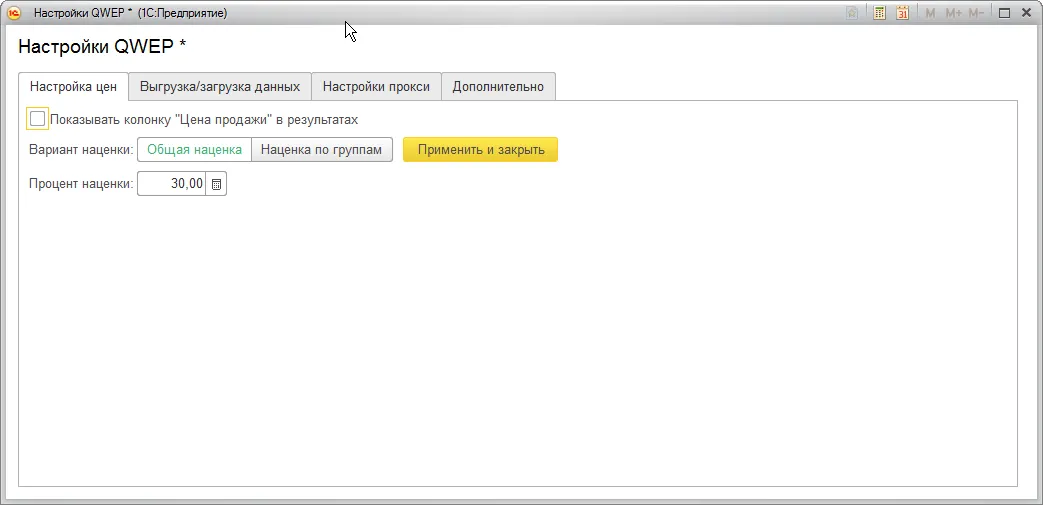Click the Процент наценки label
The height and width of the screenshot is (505, 1043).
tap(81, 184)
